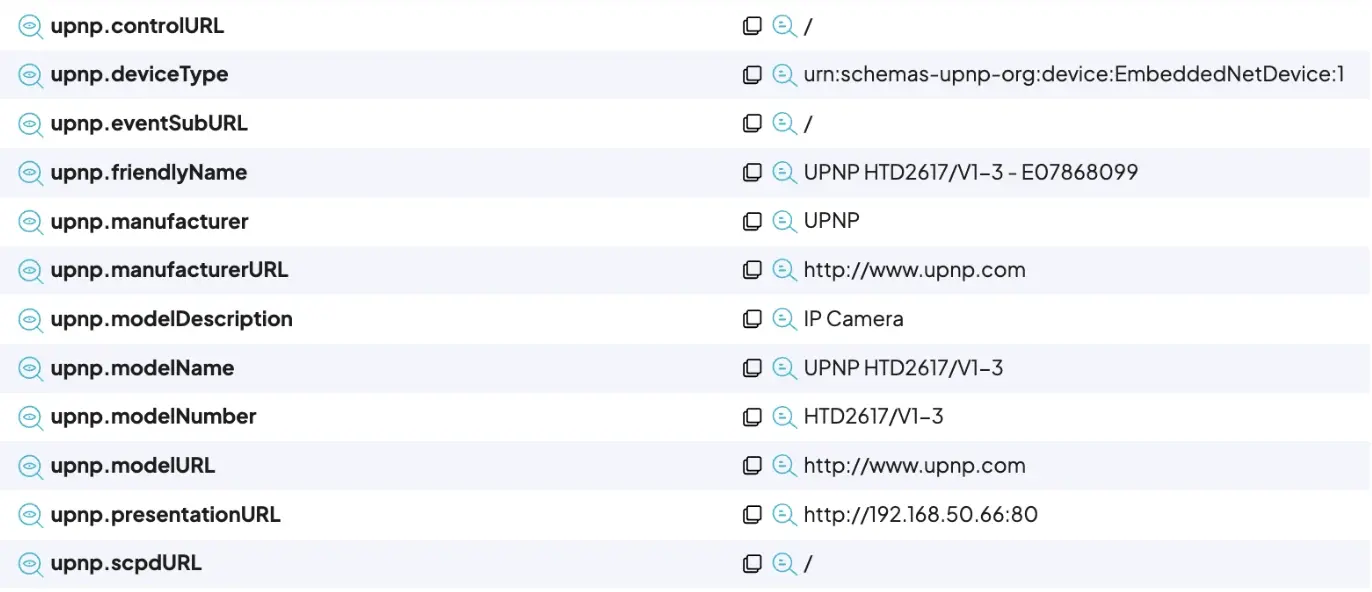
Task: Click the search icon for upnp.controlURL value
Action: (x=783, y=27)
